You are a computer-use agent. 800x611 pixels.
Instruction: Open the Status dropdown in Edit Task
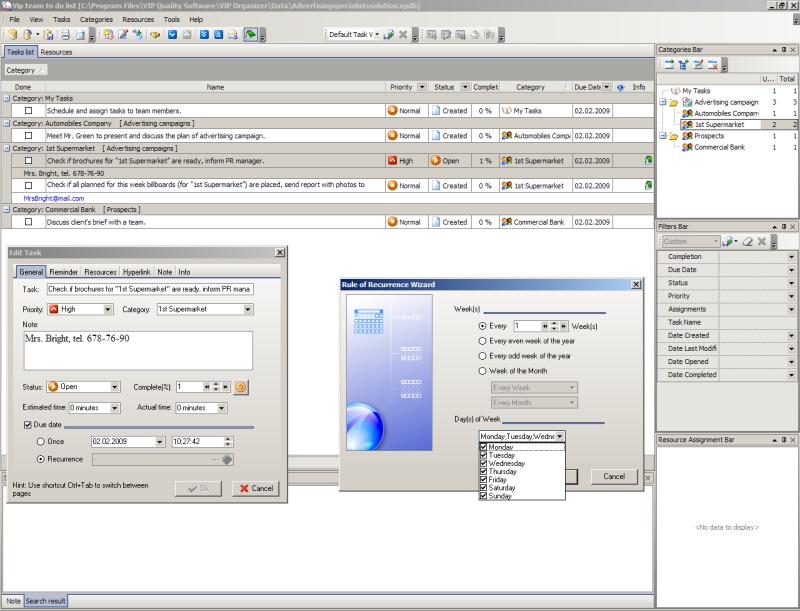pos(115,387)
